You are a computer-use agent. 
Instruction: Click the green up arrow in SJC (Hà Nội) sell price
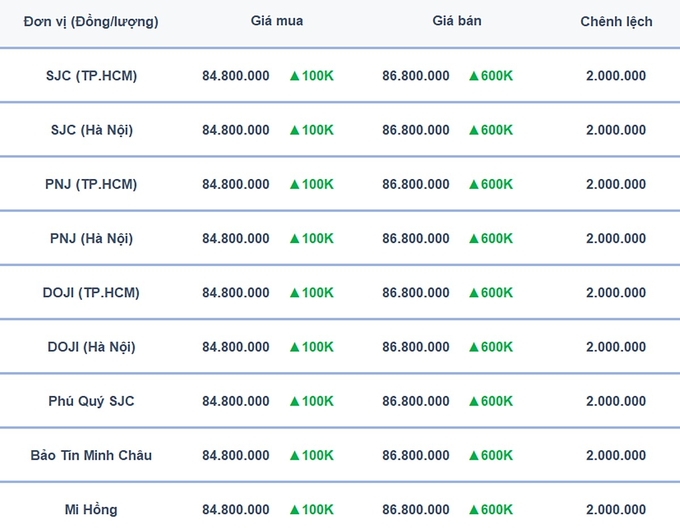click(474, 131)
